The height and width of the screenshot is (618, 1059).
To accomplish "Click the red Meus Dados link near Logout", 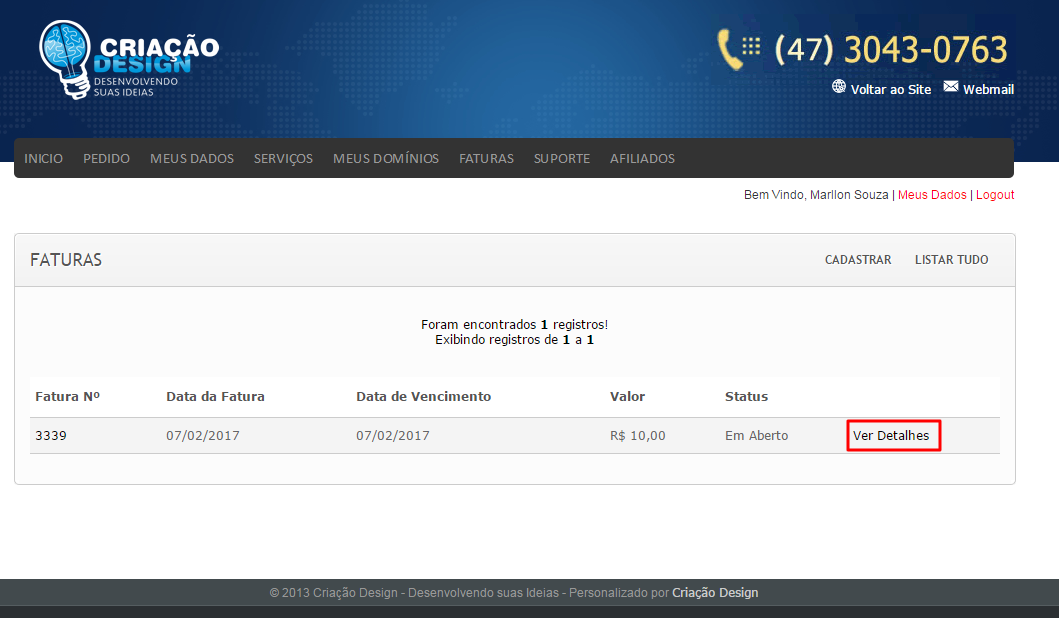I will pyautogui.click(x=932, y=195).
